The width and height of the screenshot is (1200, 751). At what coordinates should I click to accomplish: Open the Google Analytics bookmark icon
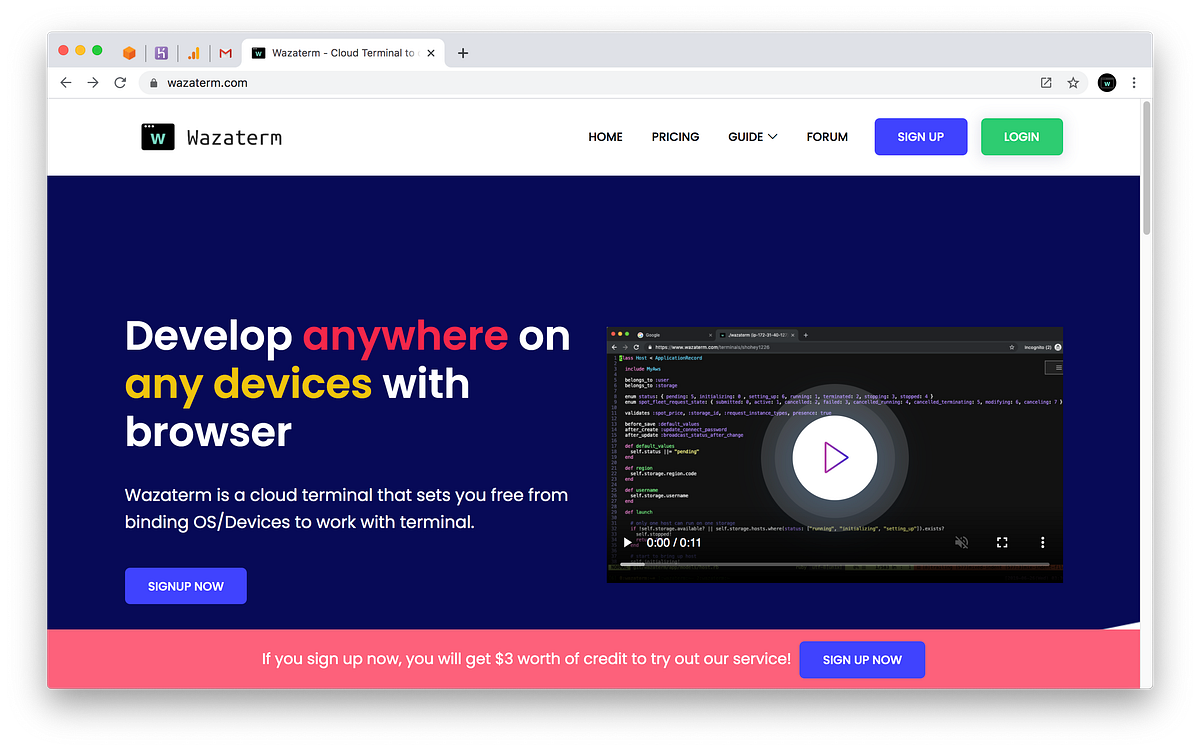click(x=193, y=53)
